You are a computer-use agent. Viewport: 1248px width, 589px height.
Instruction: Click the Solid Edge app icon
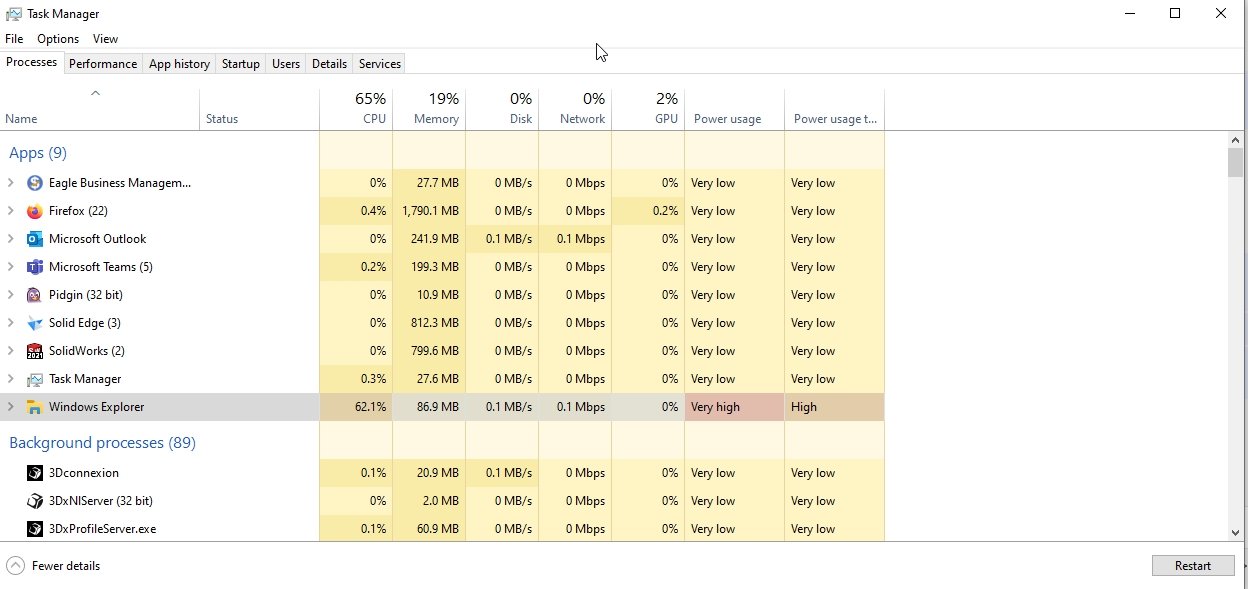pyautogui.click(x=35, y=323)
